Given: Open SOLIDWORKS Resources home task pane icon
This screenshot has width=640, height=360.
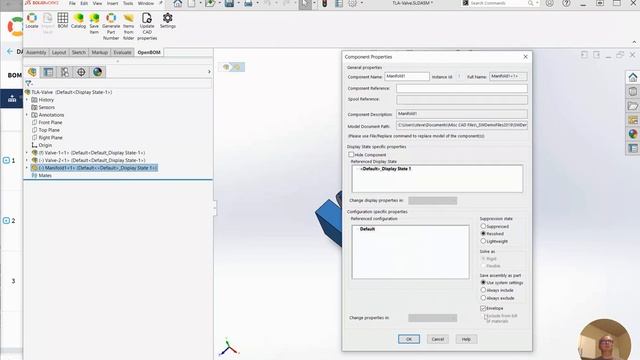Looking at the screenshot, I should 633,77.
